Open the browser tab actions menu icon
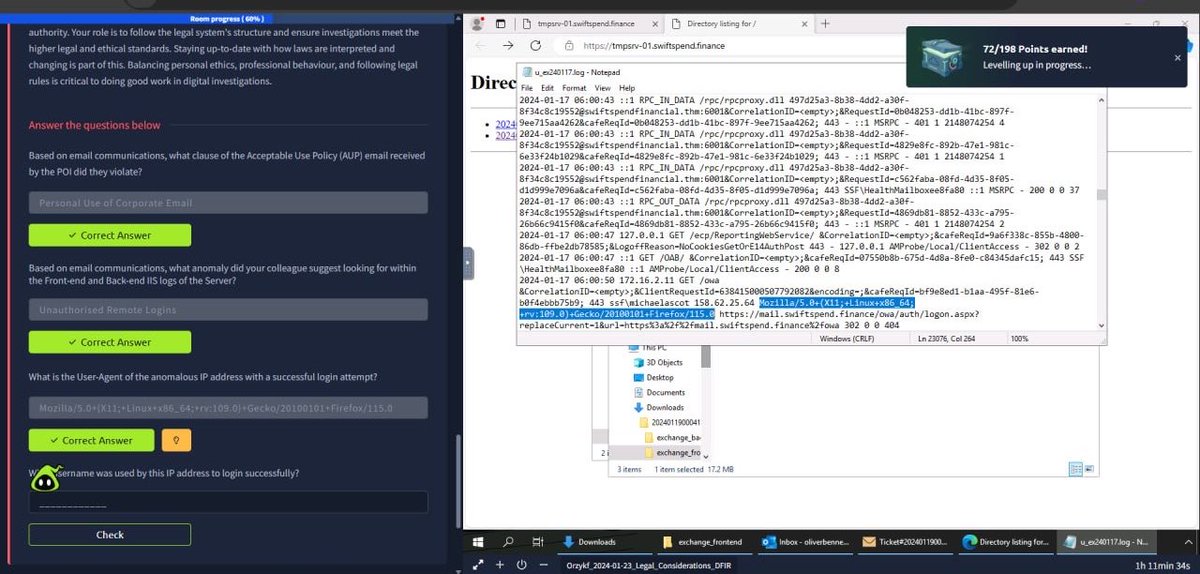Image resolution: width=1200 pixels, height=574 pixels. [503, 23]
